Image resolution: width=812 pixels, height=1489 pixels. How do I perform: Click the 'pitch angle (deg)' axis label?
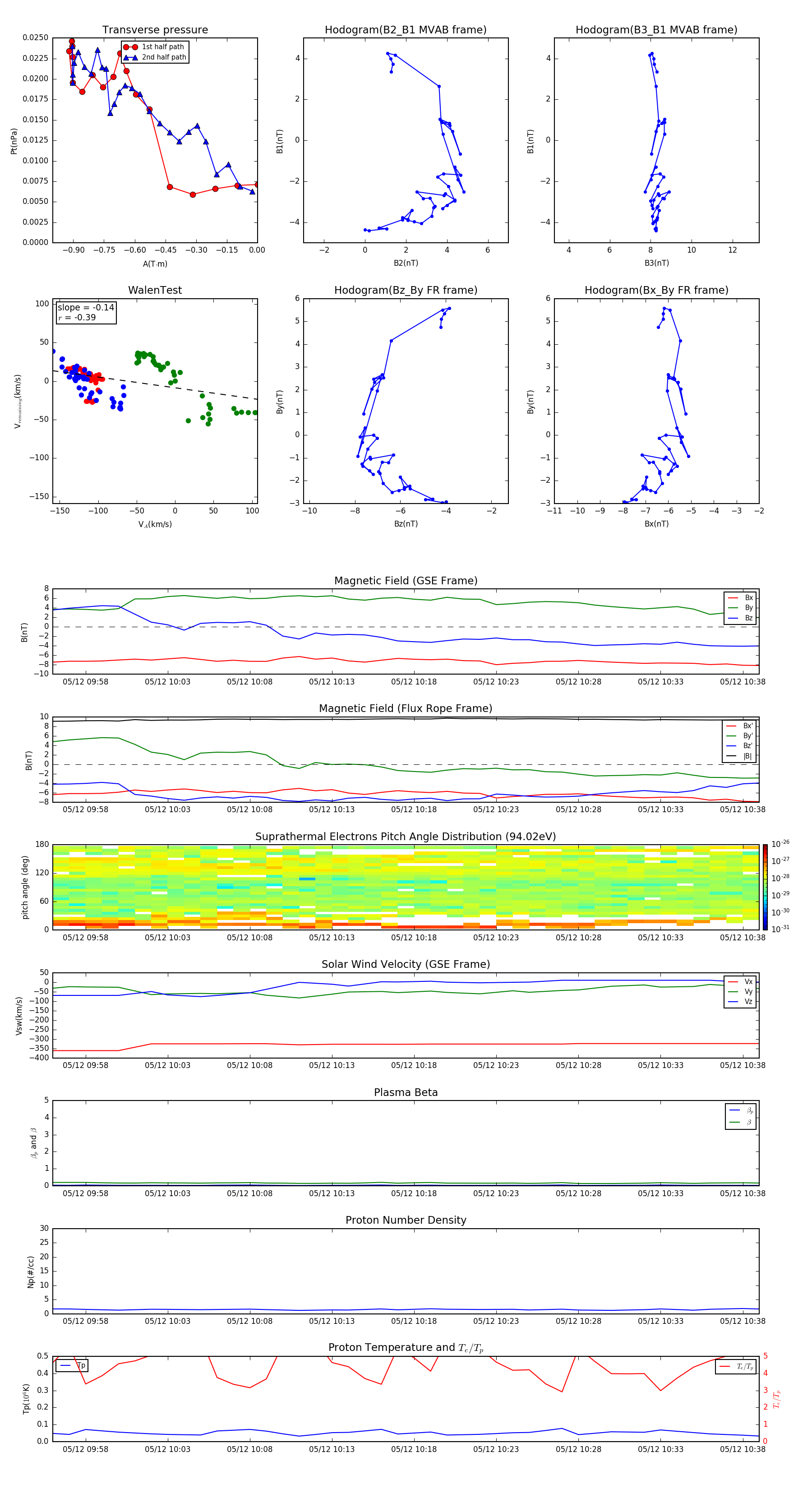tap(25, 887)
